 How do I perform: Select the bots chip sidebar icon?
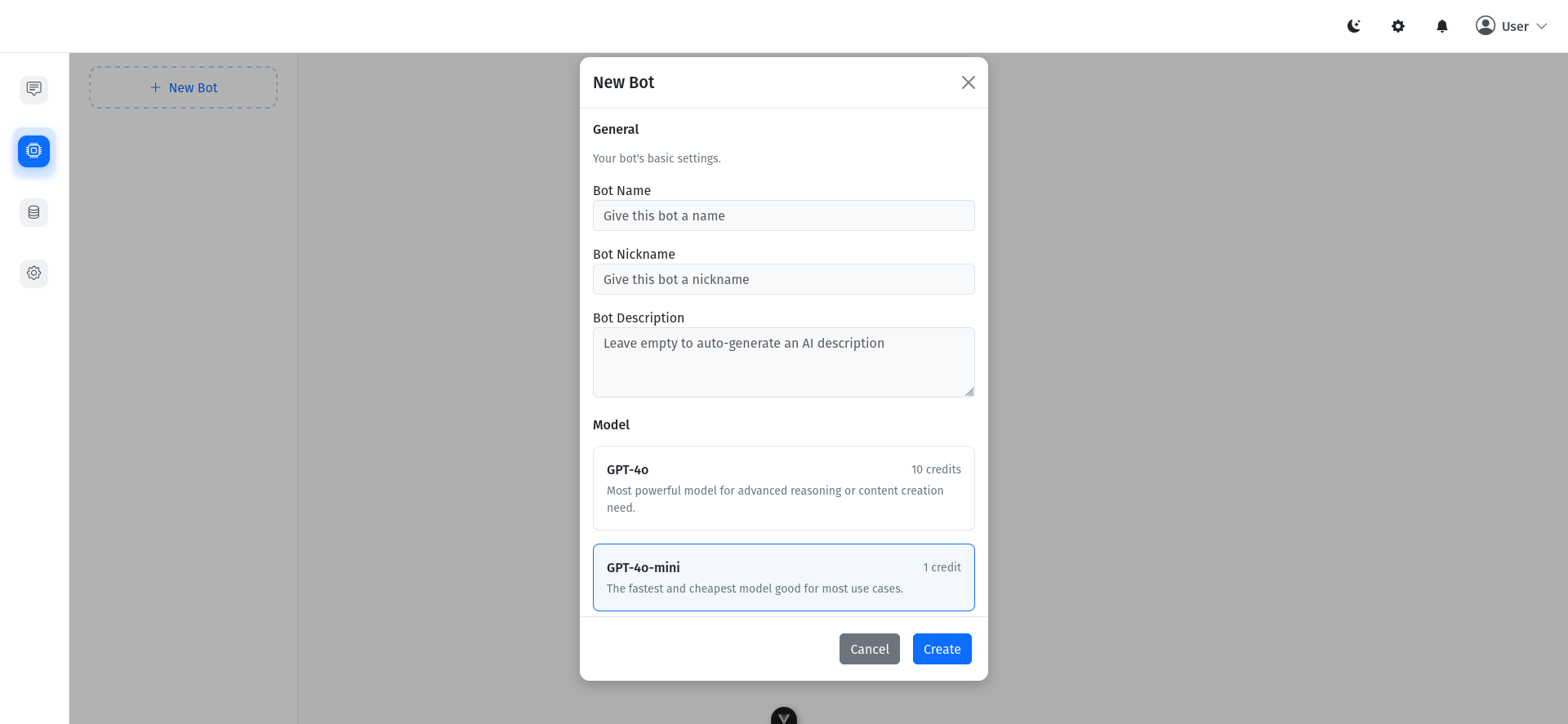pos(33,151)
